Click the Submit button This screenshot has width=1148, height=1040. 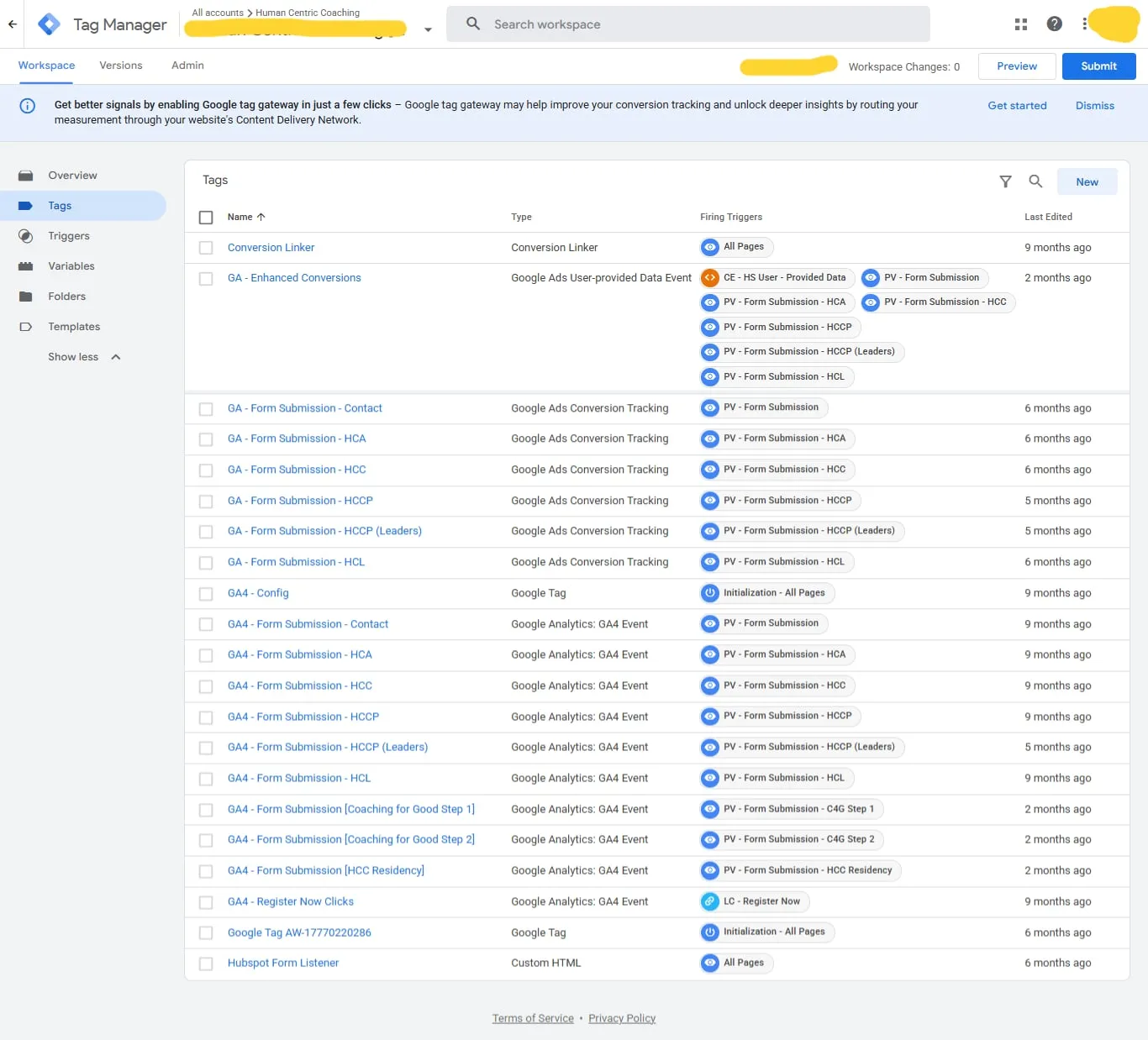point(1098,66)
